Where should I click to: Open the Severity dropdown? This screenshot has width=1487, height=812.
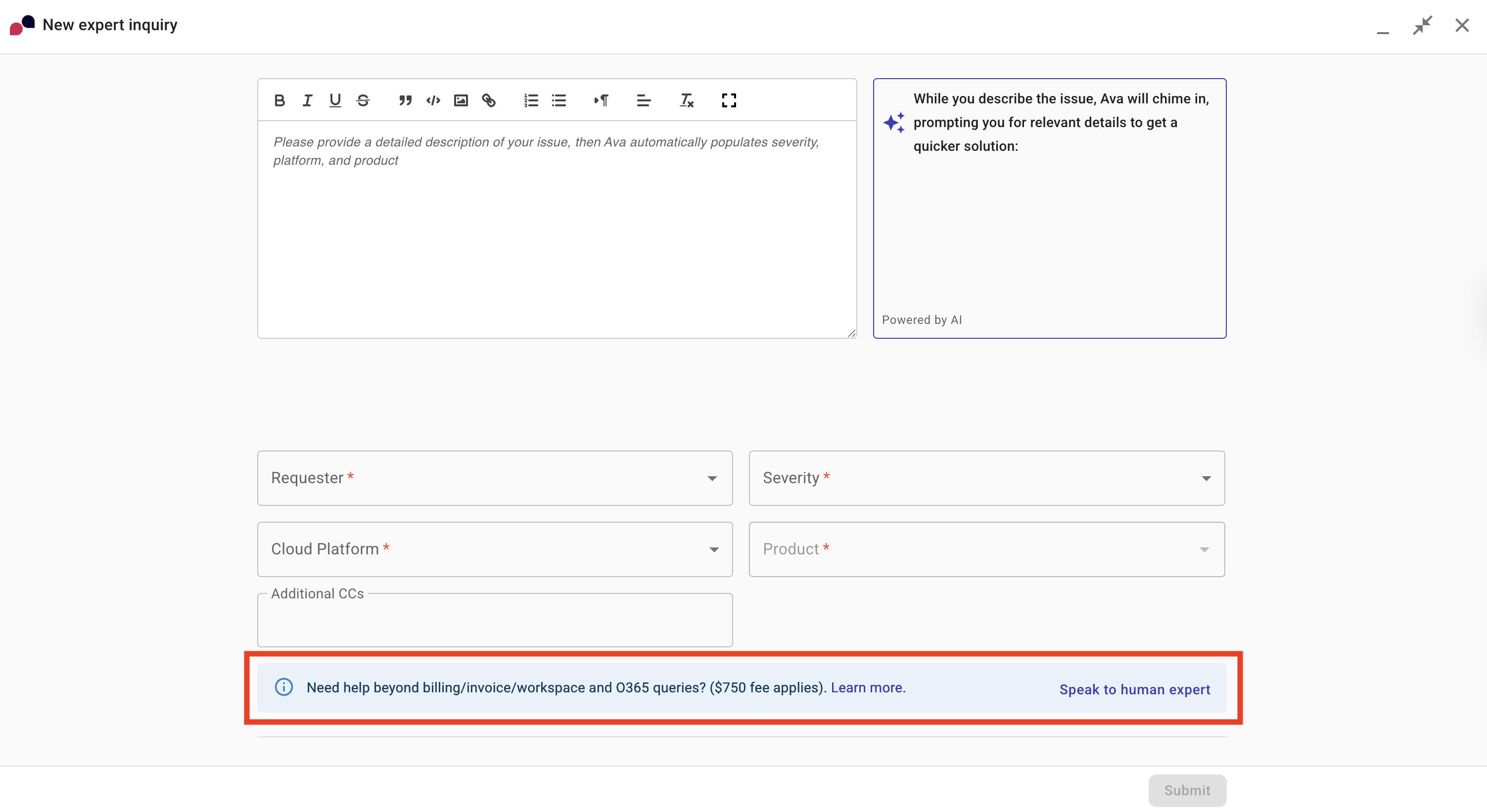click(986, 478)
